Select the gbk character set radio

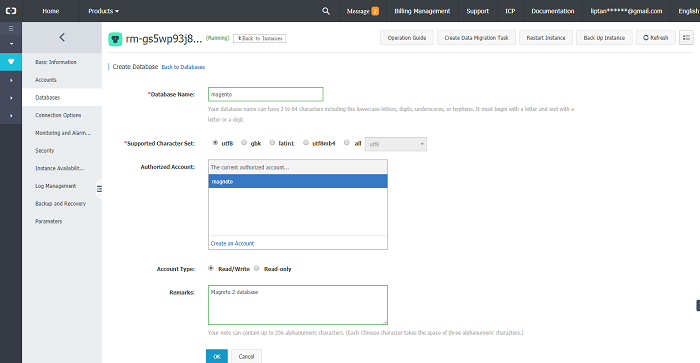[x=244, y=142]
